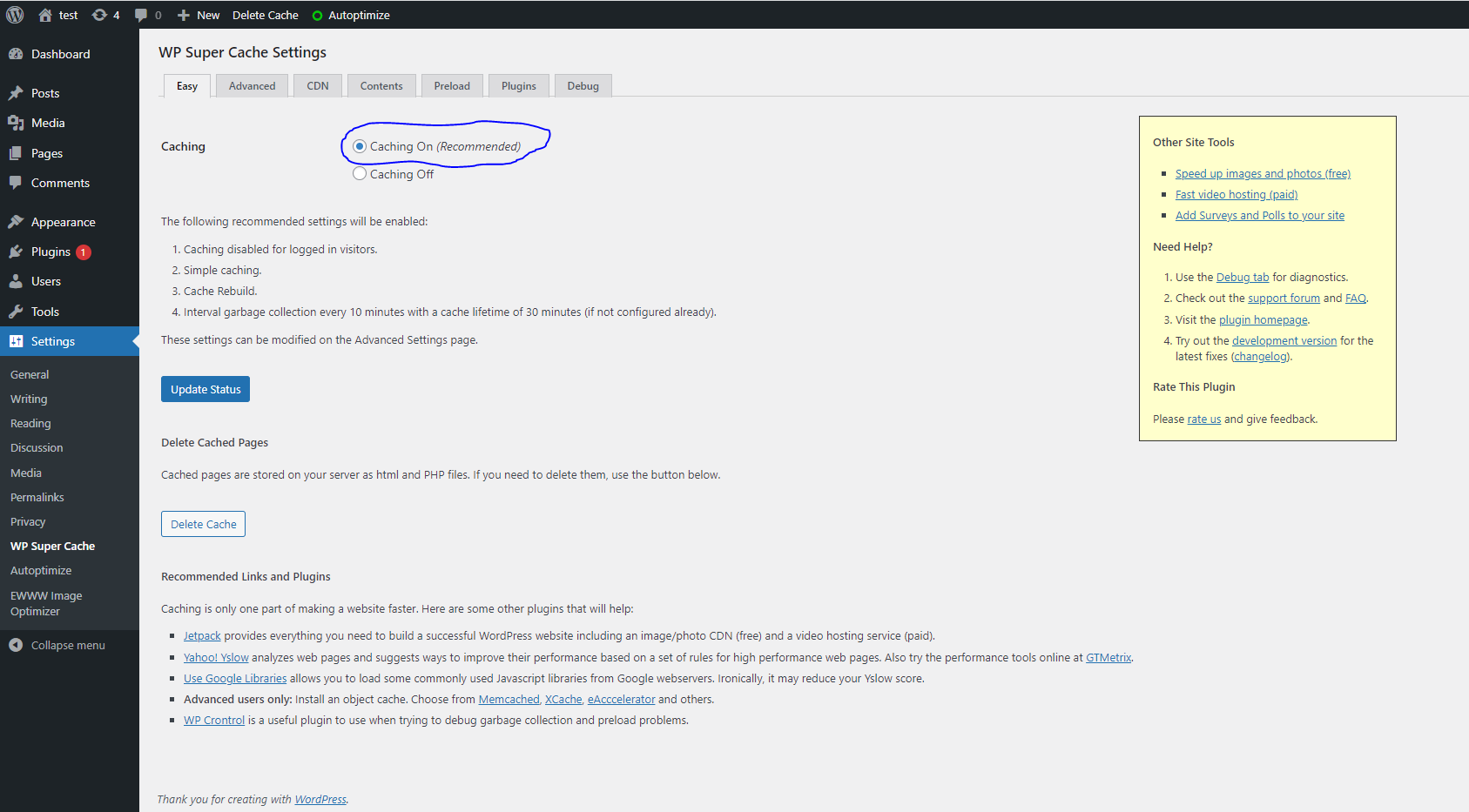Open the Autoptimize admin bar menu
The width and height of the screenshot is (1469, 812).
click(351, 15)
